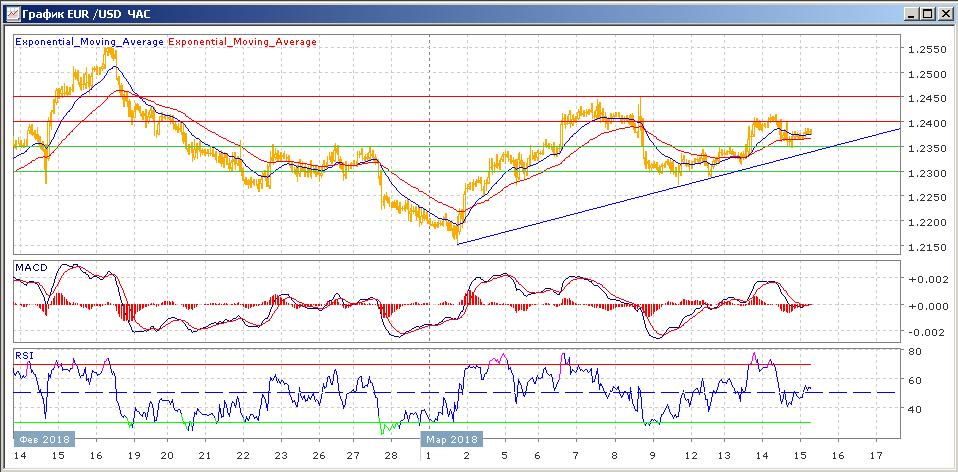Click date 14 at time axis start
Image resolution: width=958 pixels, height=472 pixels.
[22, 455]
